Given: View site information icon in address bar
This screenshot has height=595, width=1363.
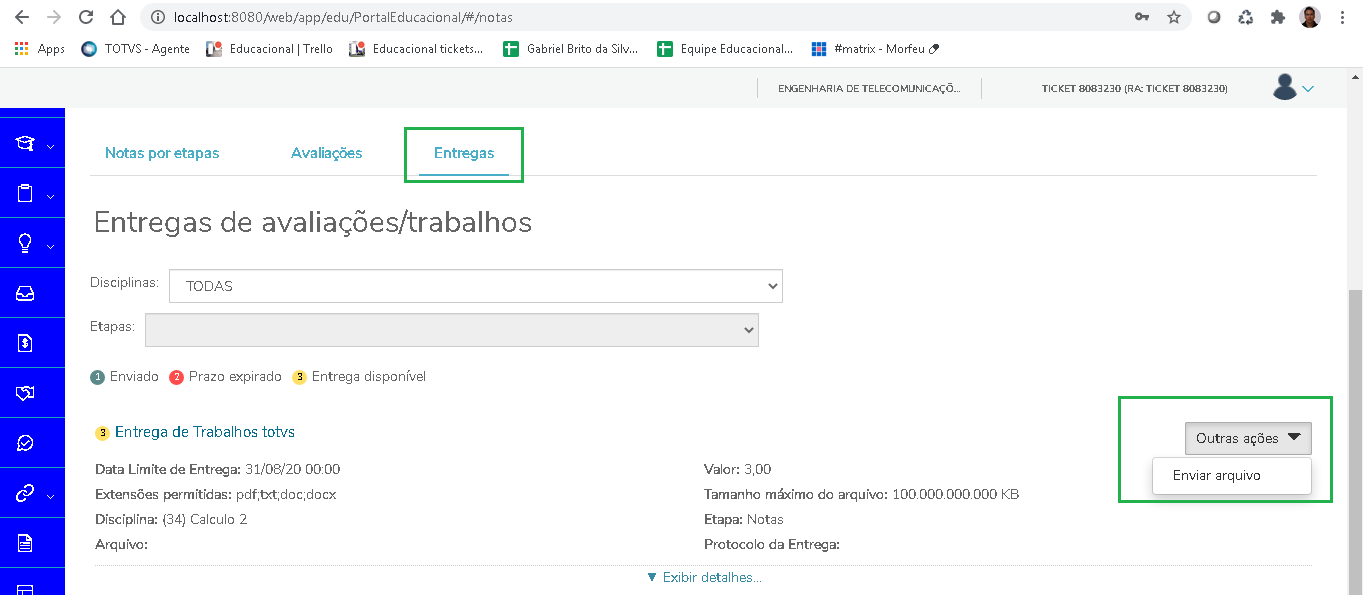Looking at the screenshot, I should click(x=157, y=17).
